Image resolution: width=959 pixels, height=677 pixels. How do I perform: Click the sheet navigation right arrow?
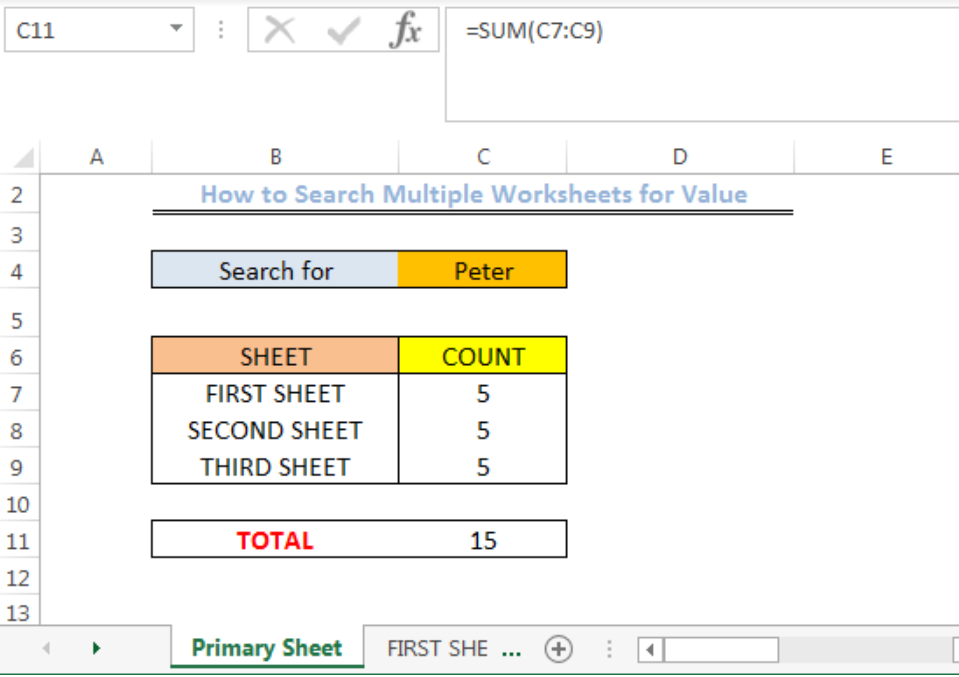coord(96,648)
